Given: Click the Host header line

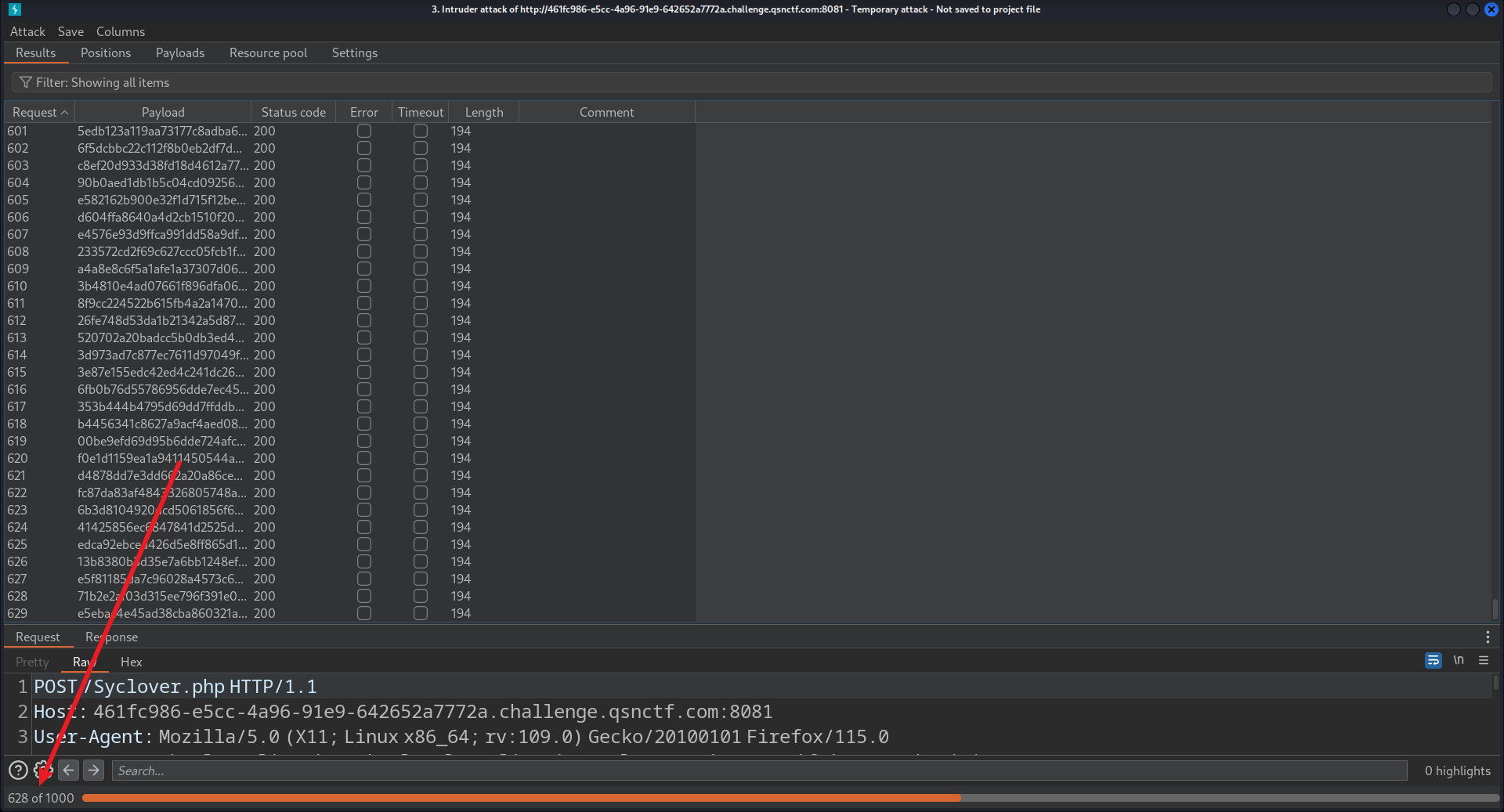Looking at the screenshot, I should [403, 712].
